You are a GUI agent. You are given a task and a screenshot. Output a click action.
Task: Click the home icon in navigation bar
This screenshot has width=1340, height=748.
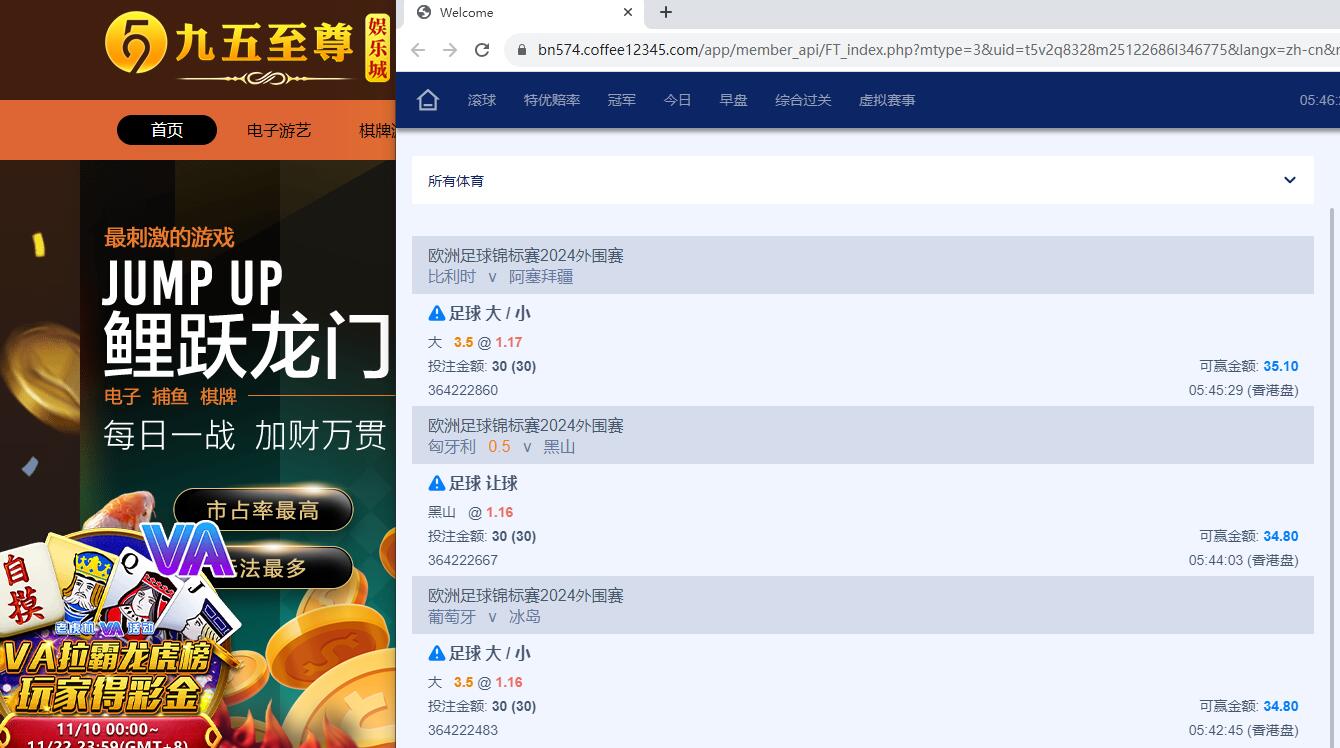pos(428,100)
